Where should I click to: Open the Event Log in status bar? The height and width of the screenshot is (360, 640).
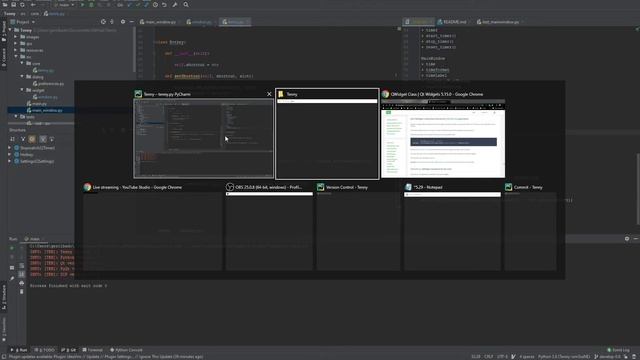point(619,350)
